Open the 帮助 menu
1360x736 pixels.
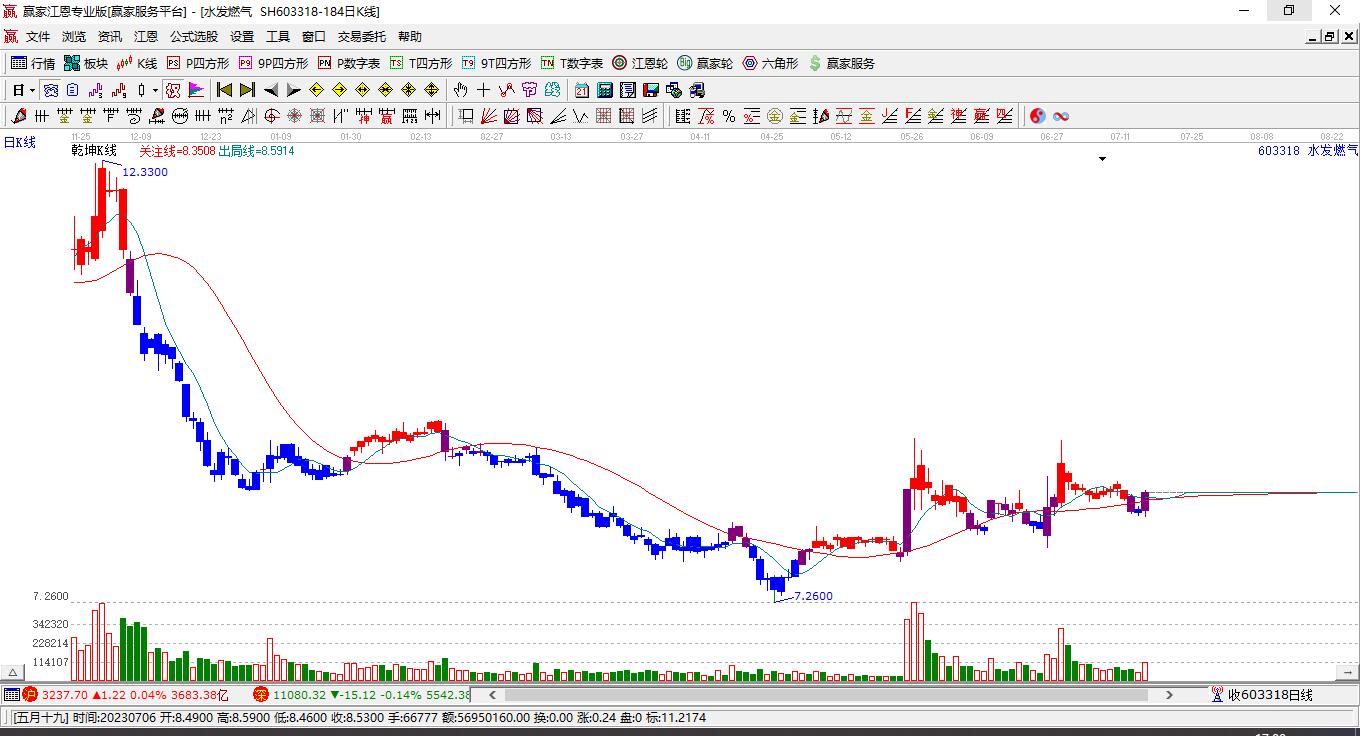pyautogui.click(x=410, y=37)
